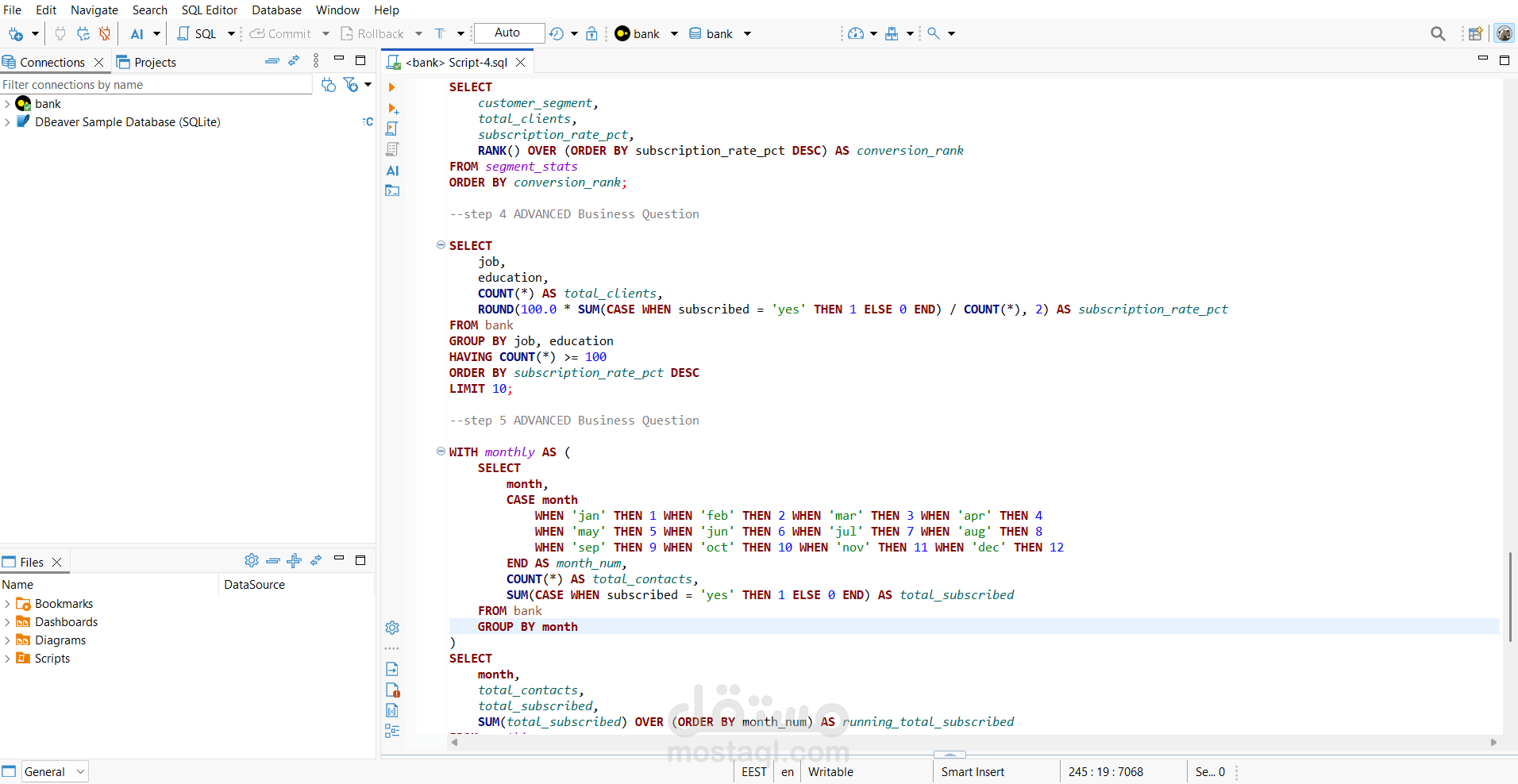Toggle Link with Editor in the Files panel
Viewport: 1518px width, 784px height.
coord(316,560)
